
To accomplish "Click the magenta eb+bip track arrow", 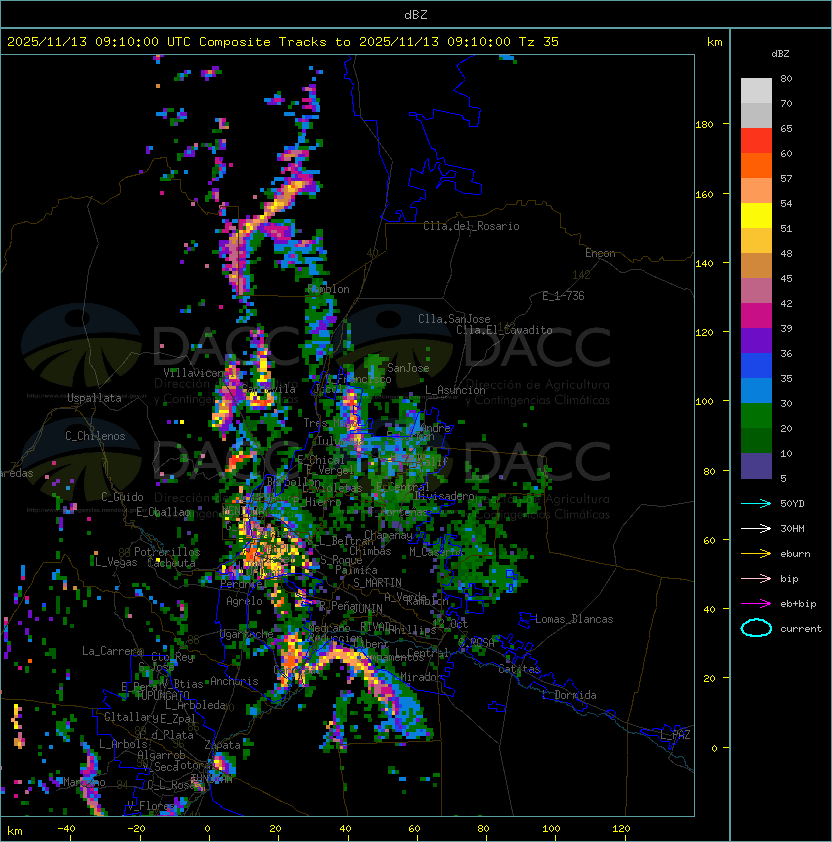I will [x=756, y=604].
